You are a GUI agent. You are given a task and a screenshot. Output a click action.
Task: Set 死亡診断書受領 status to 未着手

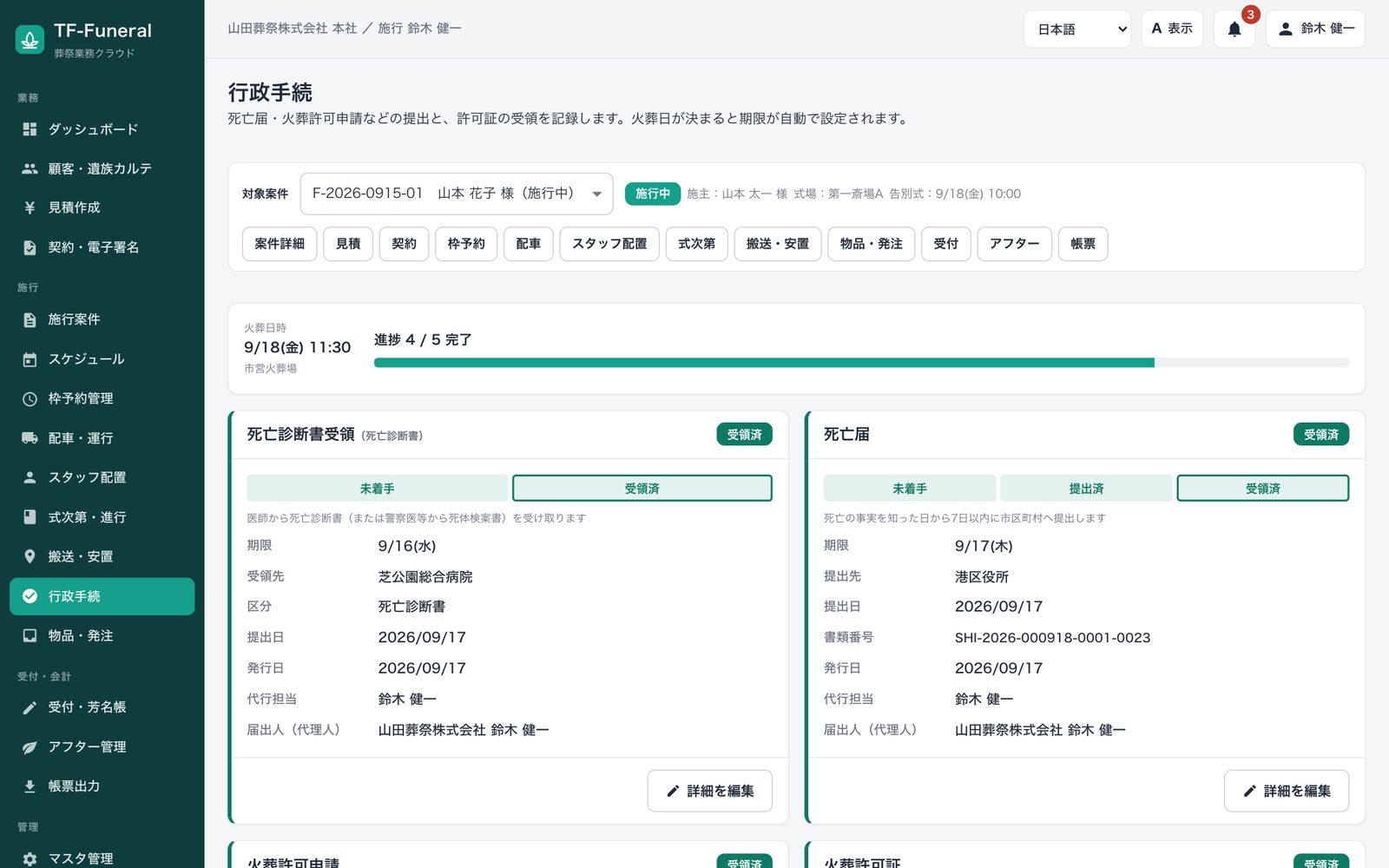[x=377, y=489]
